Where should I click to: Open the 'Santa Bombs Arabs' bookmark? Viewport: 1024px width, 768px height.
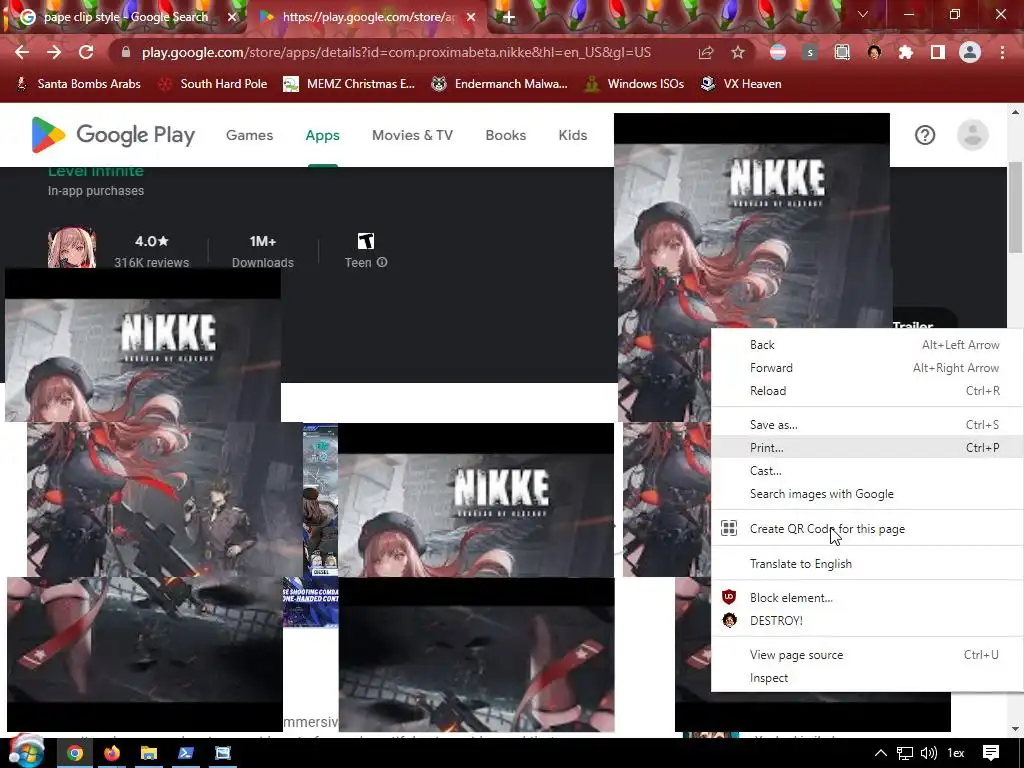[x=78, y=84]
